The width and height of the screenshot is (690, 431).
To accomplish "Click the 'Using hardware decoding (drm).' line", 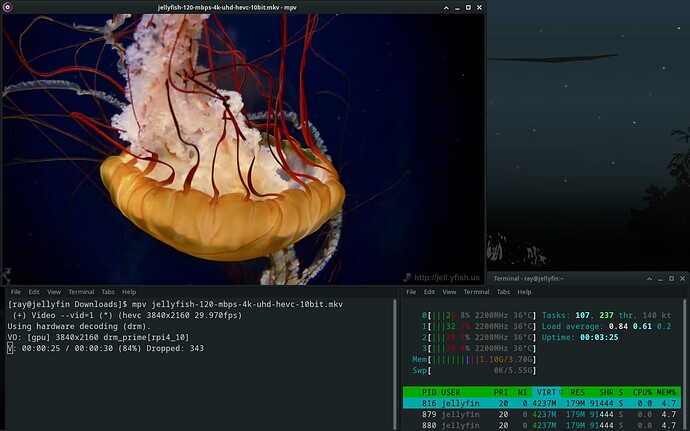I will [x=79, y=326].
